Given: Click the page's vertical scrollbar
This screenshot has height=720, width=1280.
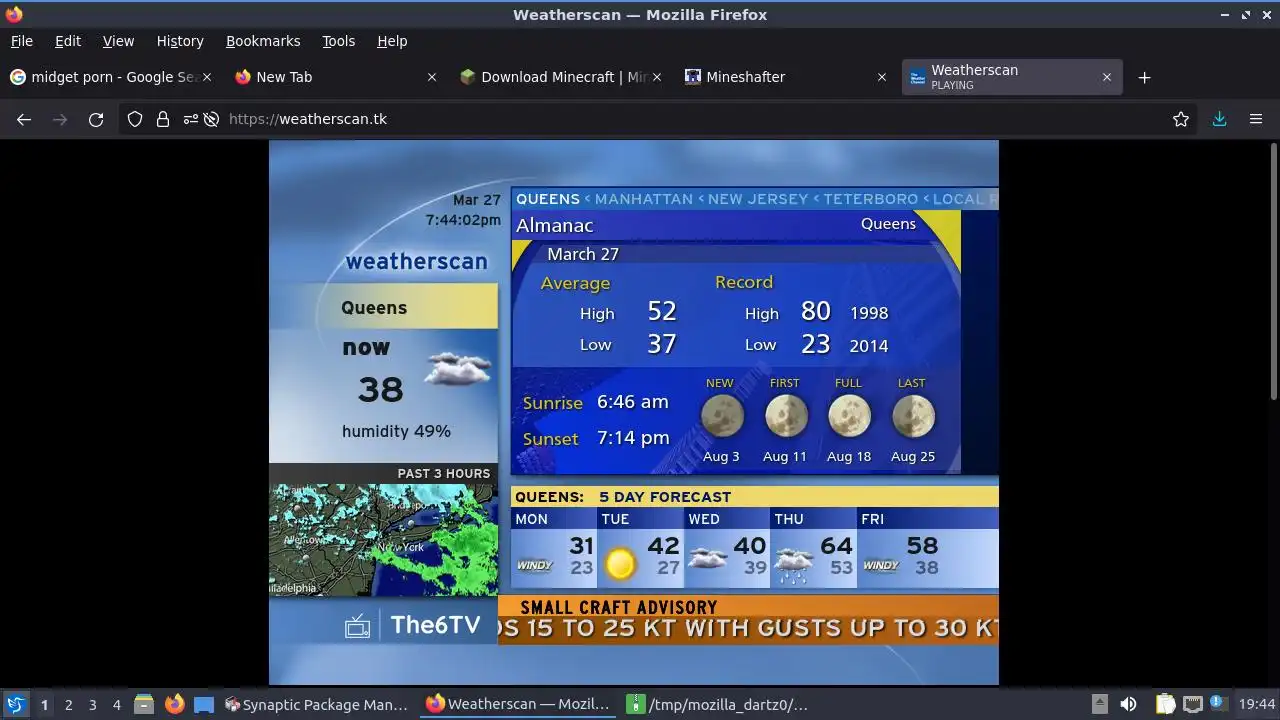Looking at the screenshot, I should tap(1273, 270).
